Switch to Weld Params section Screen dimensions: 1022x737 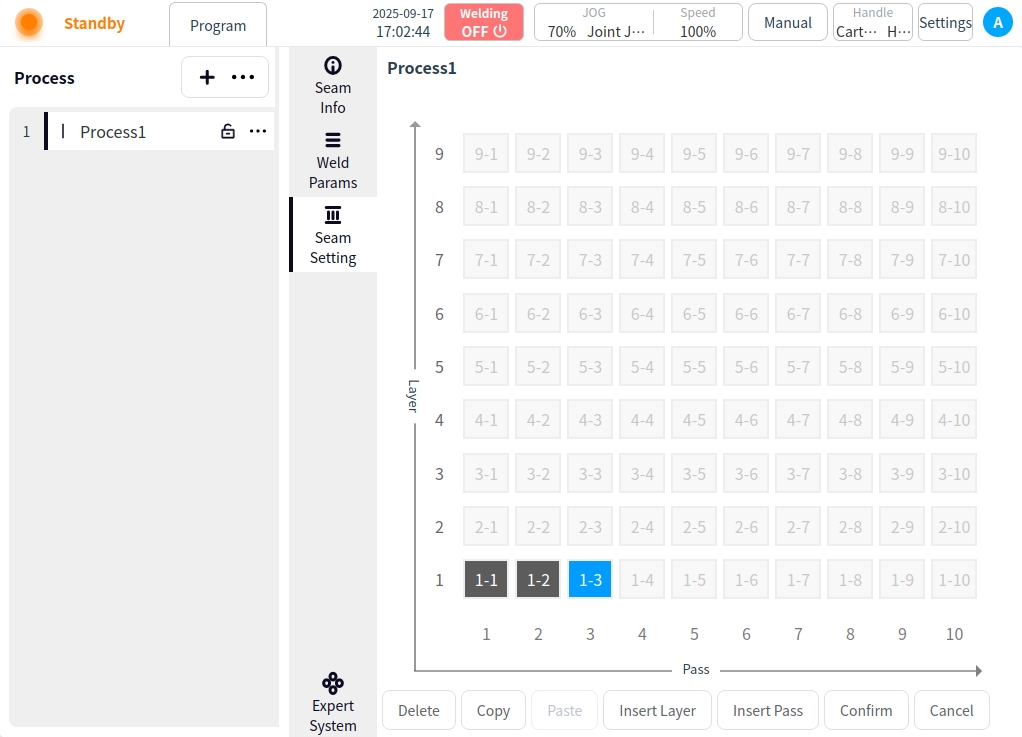click(333, 160)
